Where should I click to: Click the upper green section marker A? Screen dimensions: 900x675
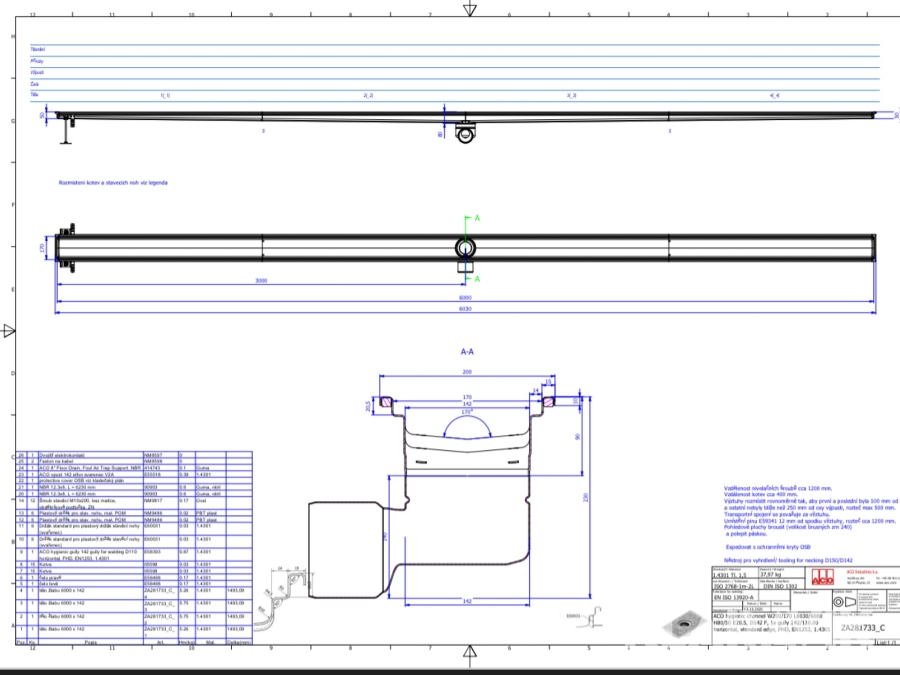(476, 217)
